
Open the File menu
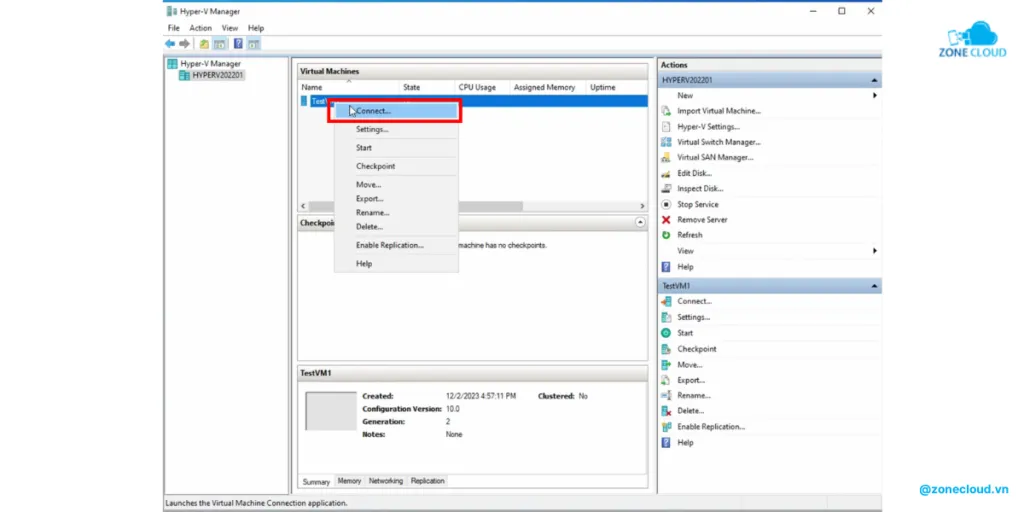tap(174, 28)
